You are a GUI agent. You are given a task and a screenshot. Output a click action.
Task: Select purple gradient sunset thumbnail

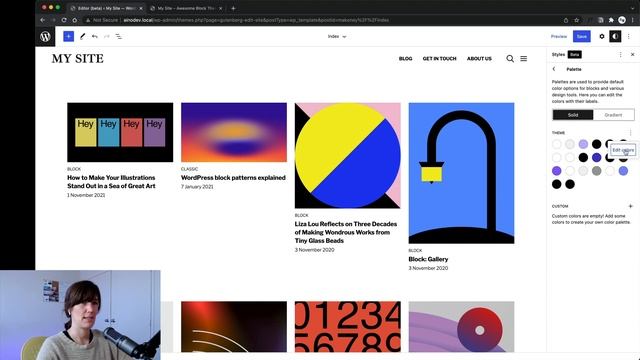234,132
